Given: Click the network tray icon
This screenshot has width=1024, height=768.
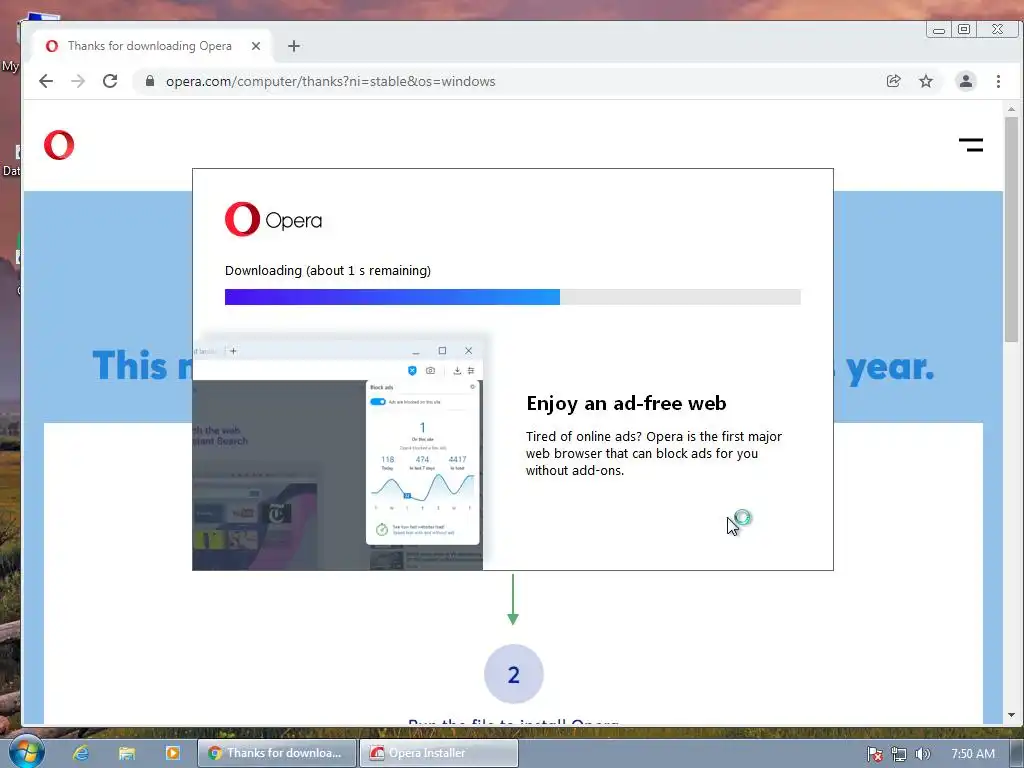Looking at the screenshot, I should pyautogui.click(x=899, y=754).
